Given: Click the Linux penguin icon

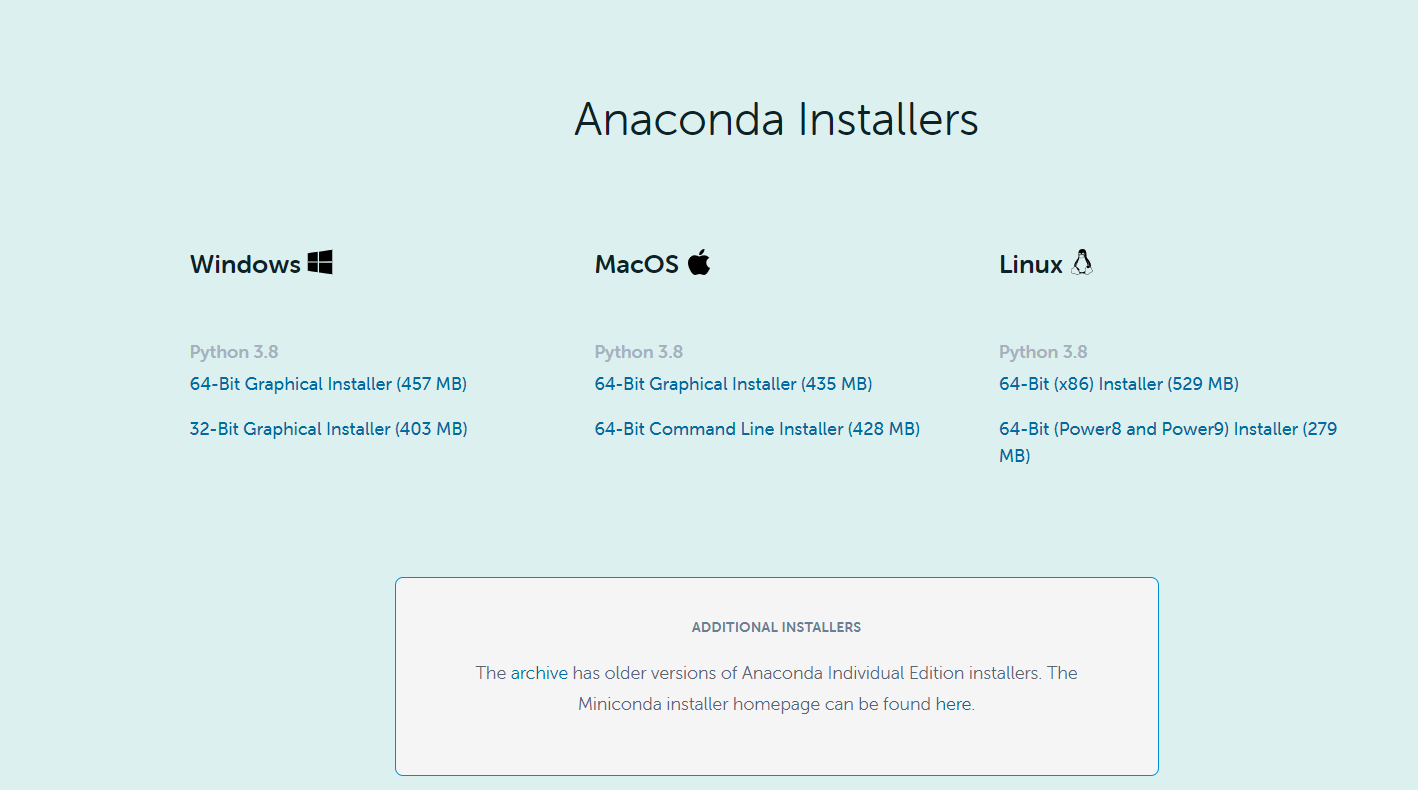Looking at the screenshot, I should click(1082, 262).
